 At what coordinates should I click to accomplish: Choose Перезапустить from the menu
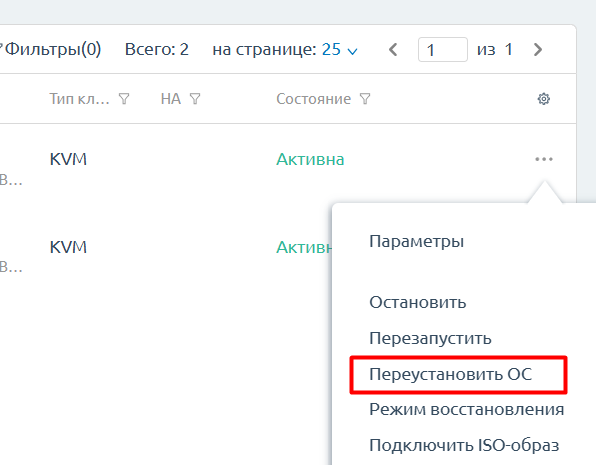430,338
